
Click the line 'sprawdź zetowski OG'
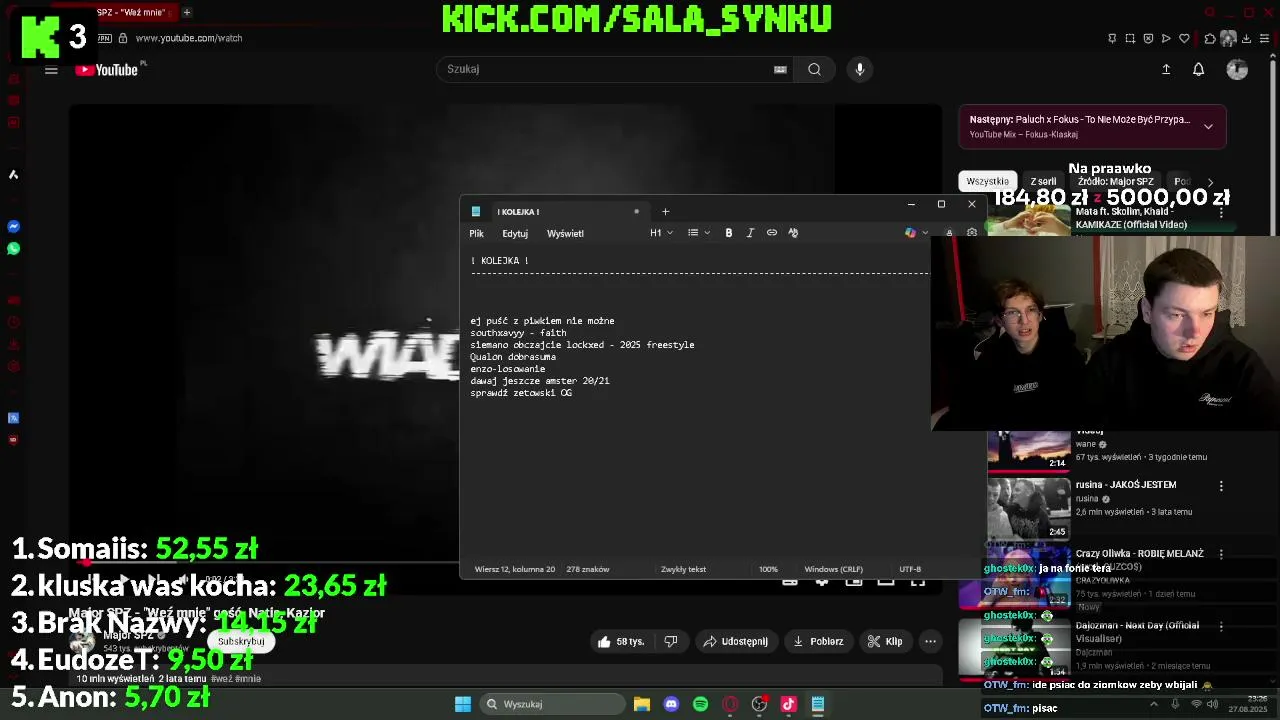[521, 393]
